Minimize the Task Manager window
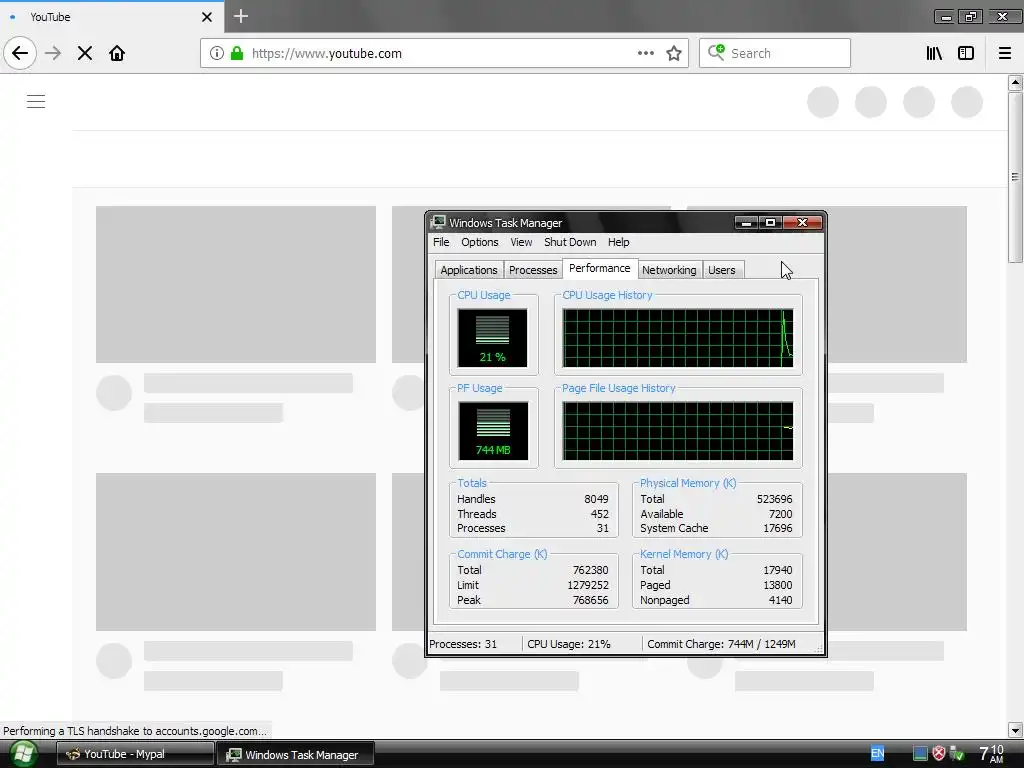This screenshot has height=768, width=1024. coord(746,223)
